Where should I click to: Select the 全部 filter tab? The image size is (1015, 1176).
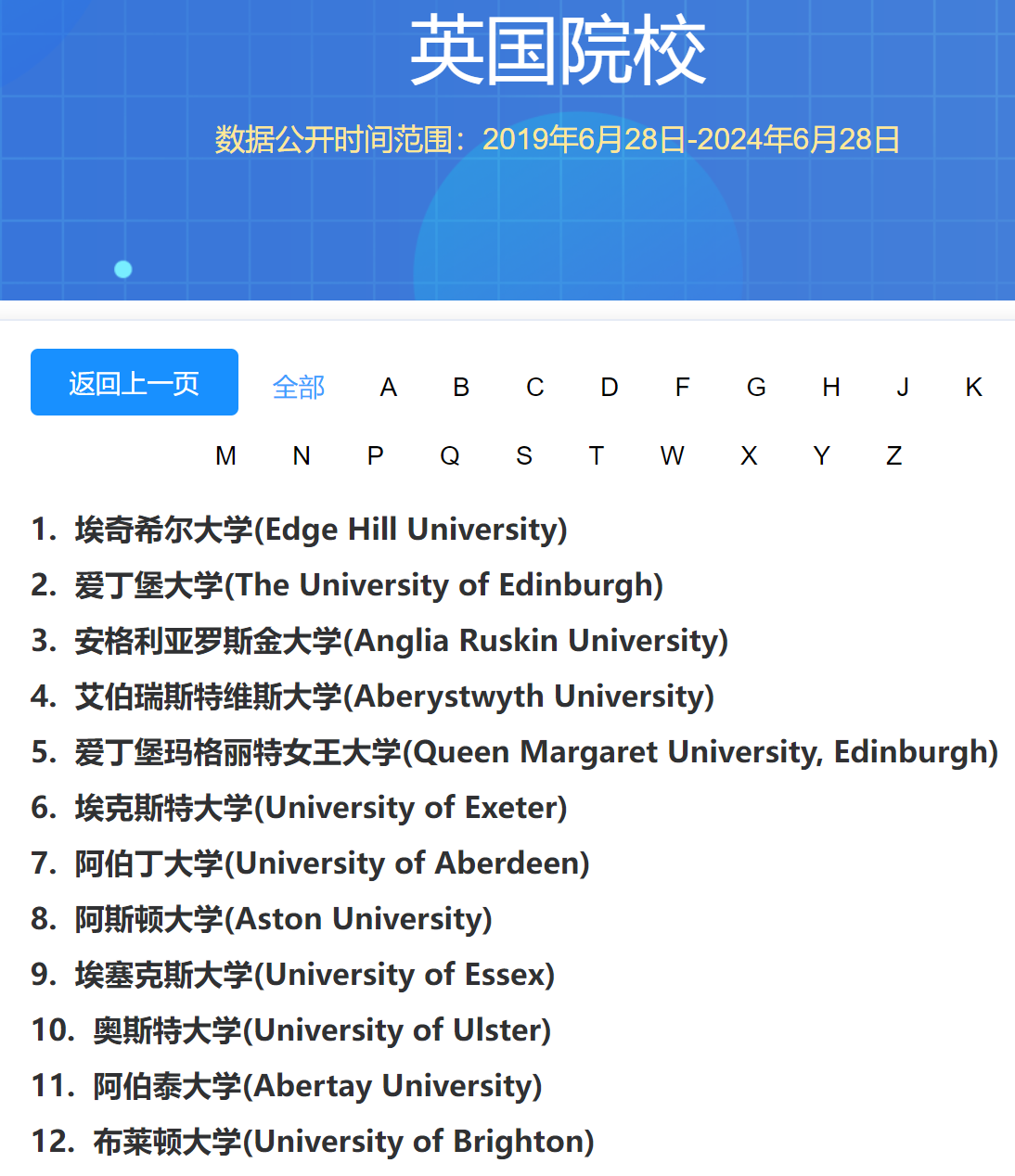pyautogui.click(x=299, y=387)
